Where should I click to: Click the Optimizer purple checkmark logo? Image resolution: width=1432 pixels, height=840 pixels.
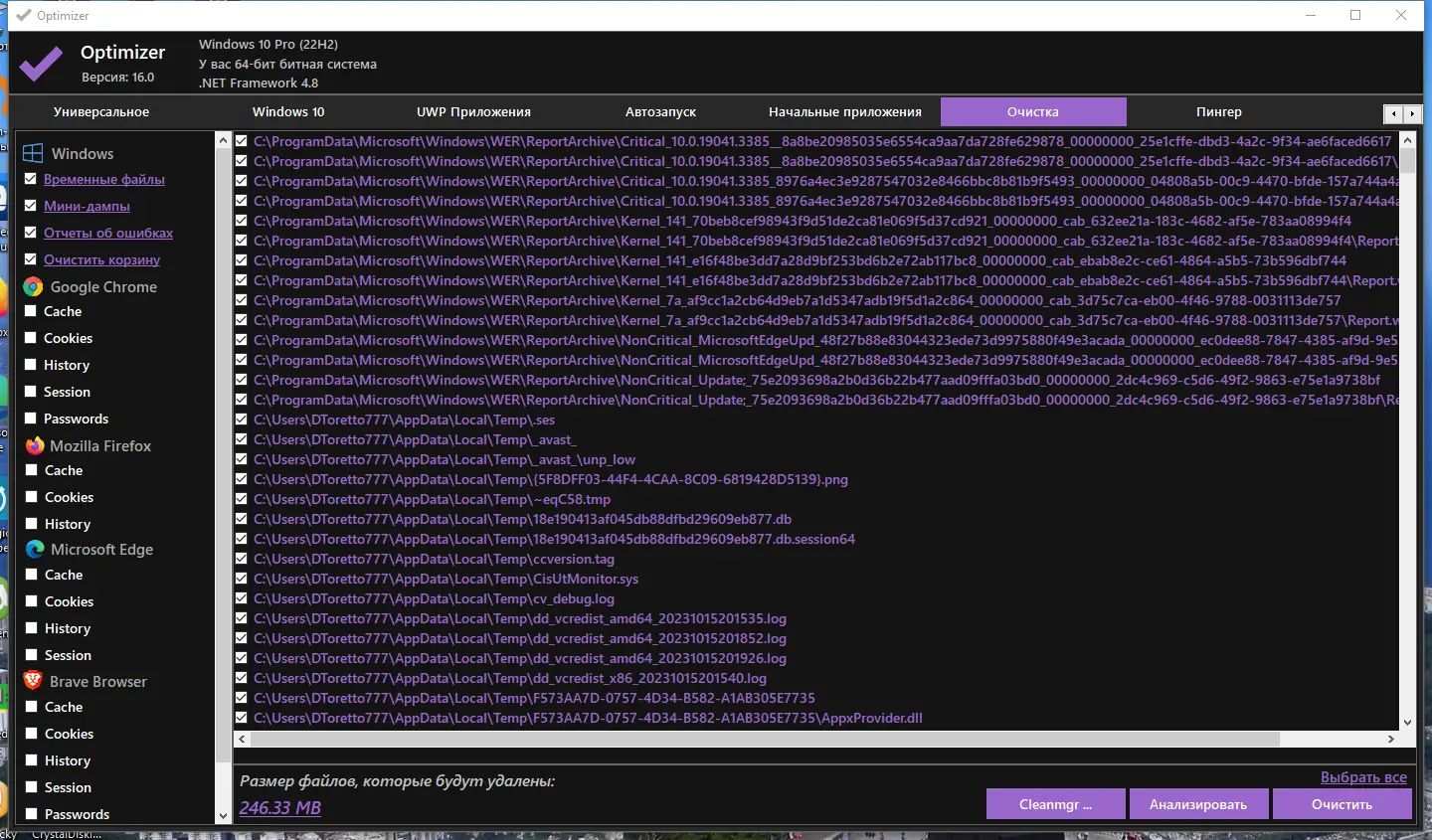41,64
